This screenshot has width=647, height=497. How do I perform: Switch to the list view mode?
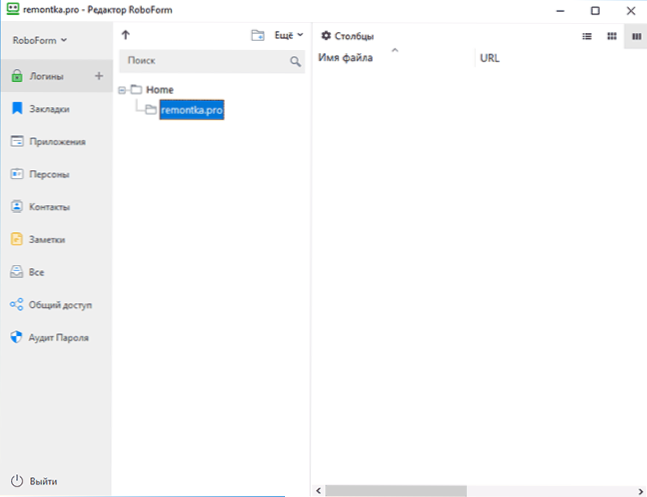pyautogui.click(x=587, y=36)
